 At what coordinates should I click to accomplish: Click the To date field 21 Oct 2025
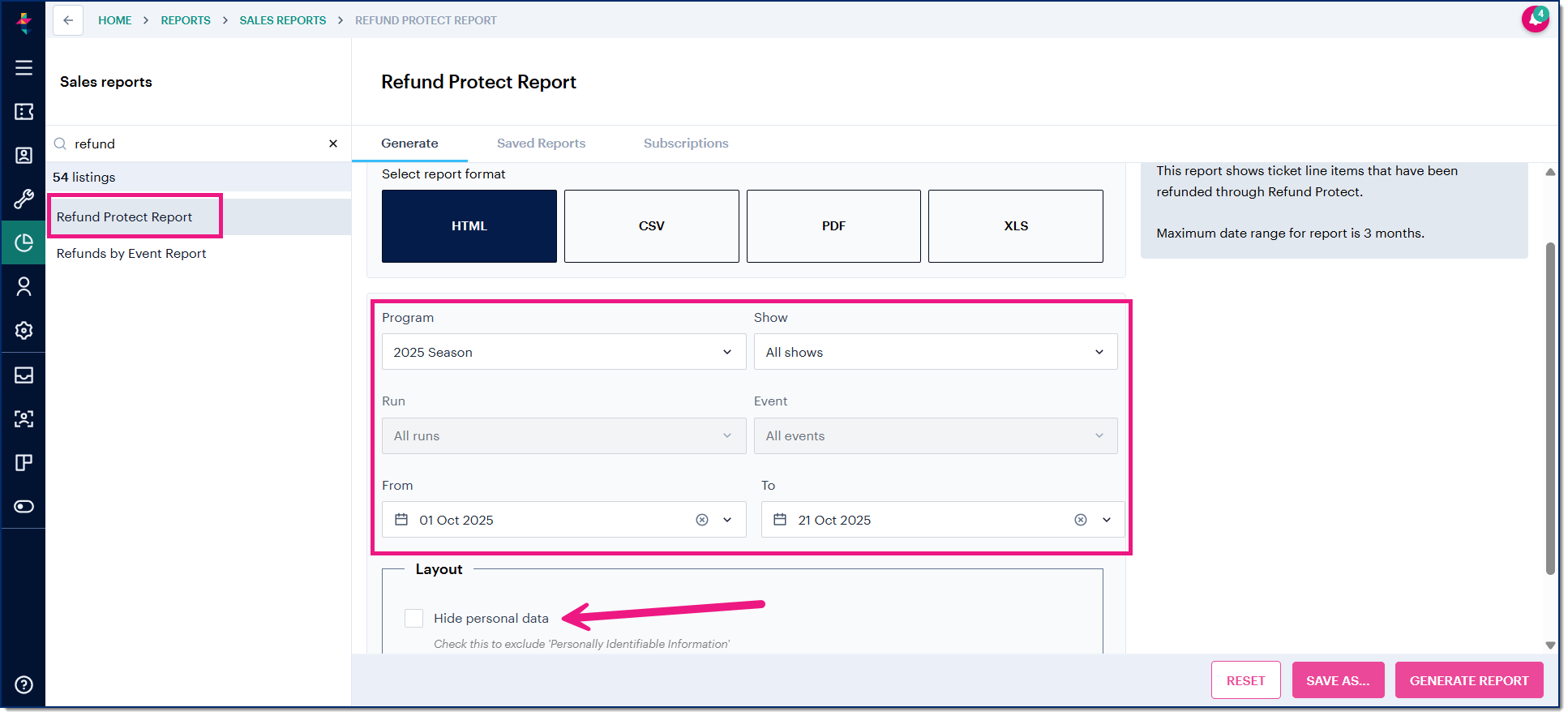click(x=943, y=520)
